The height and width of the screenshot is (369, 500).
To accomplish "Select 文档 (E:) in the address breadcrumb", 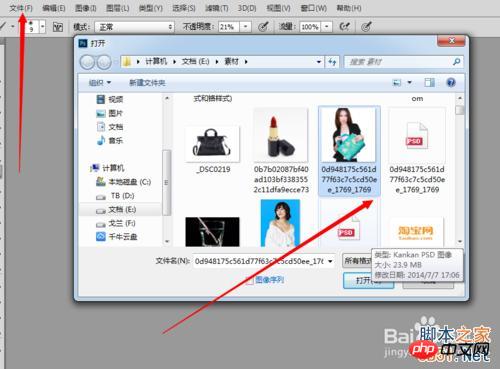I will click(195, 62).
